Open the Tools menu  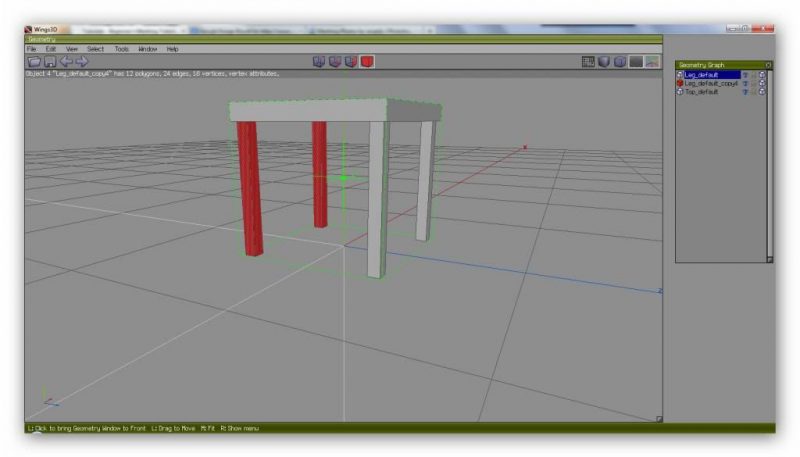[121, 49]
